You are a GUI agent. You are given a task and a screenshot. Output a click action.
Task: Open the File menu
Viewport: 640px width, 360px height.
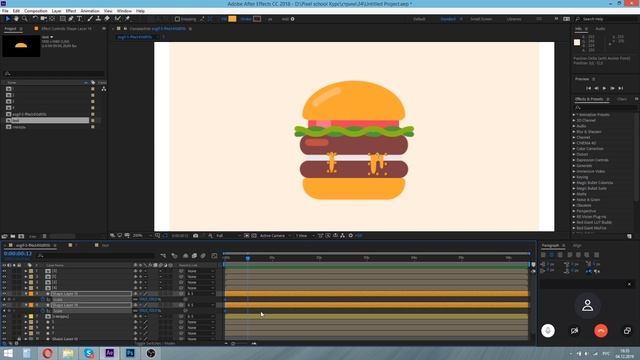click(5, 11)
